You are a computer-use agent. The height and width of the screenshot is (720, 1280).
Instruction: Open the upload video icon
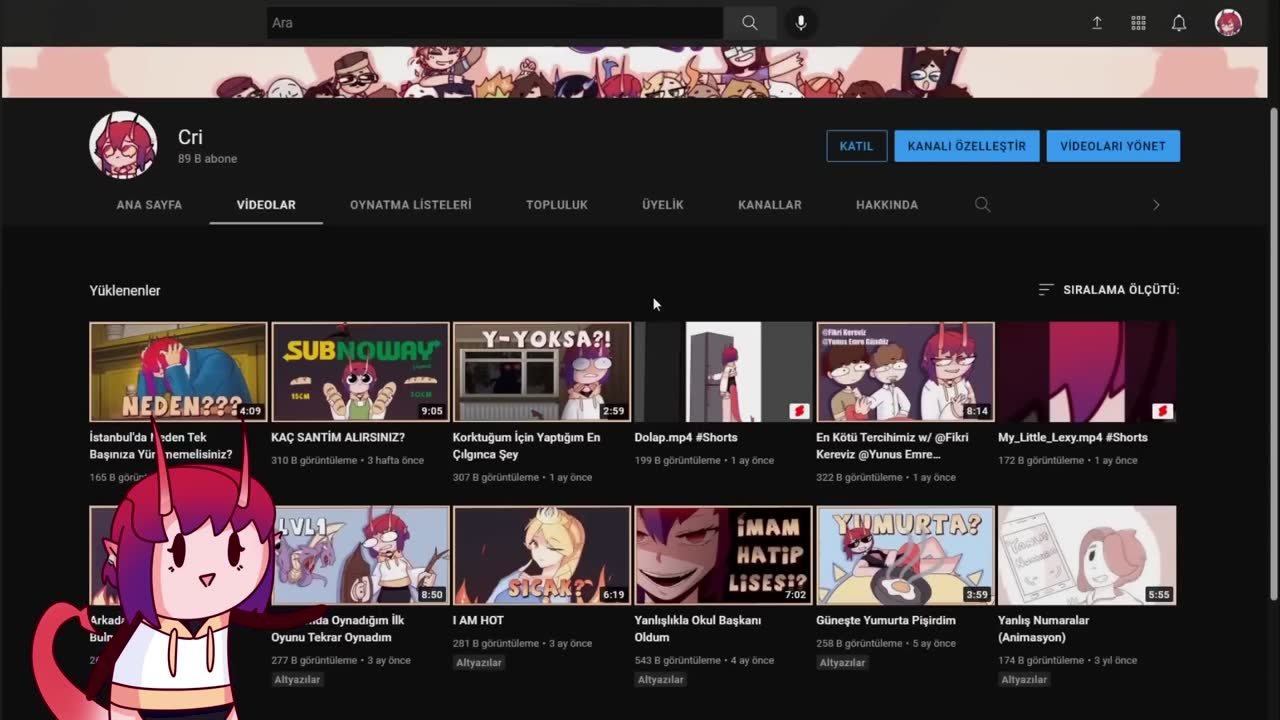[x=1097, y=23]
